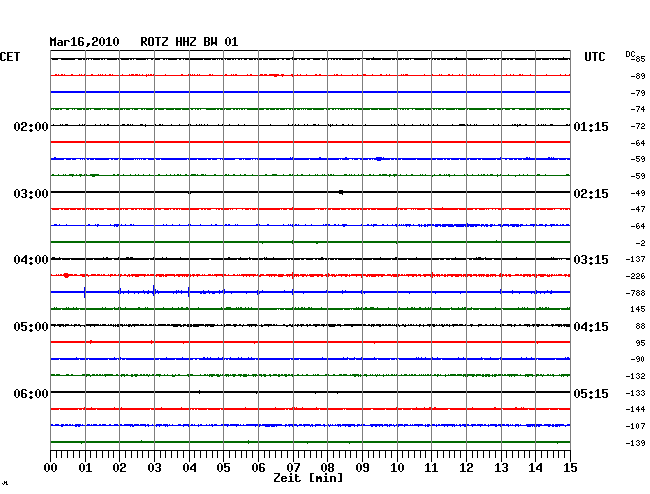Click the 02:00 CET time label
Screen dimensions: 650x494
point(31,126)
